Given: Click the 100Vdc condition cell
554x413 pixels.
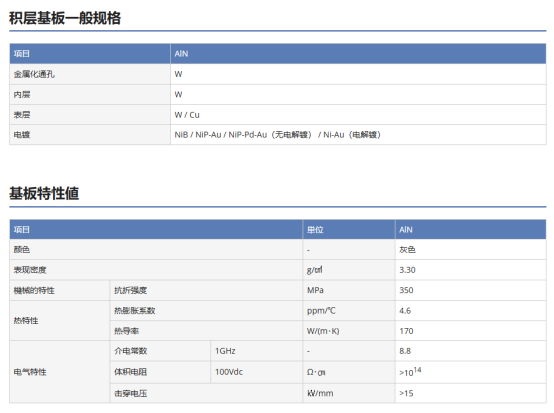Looking at the screenshot, I should (257, 372).
